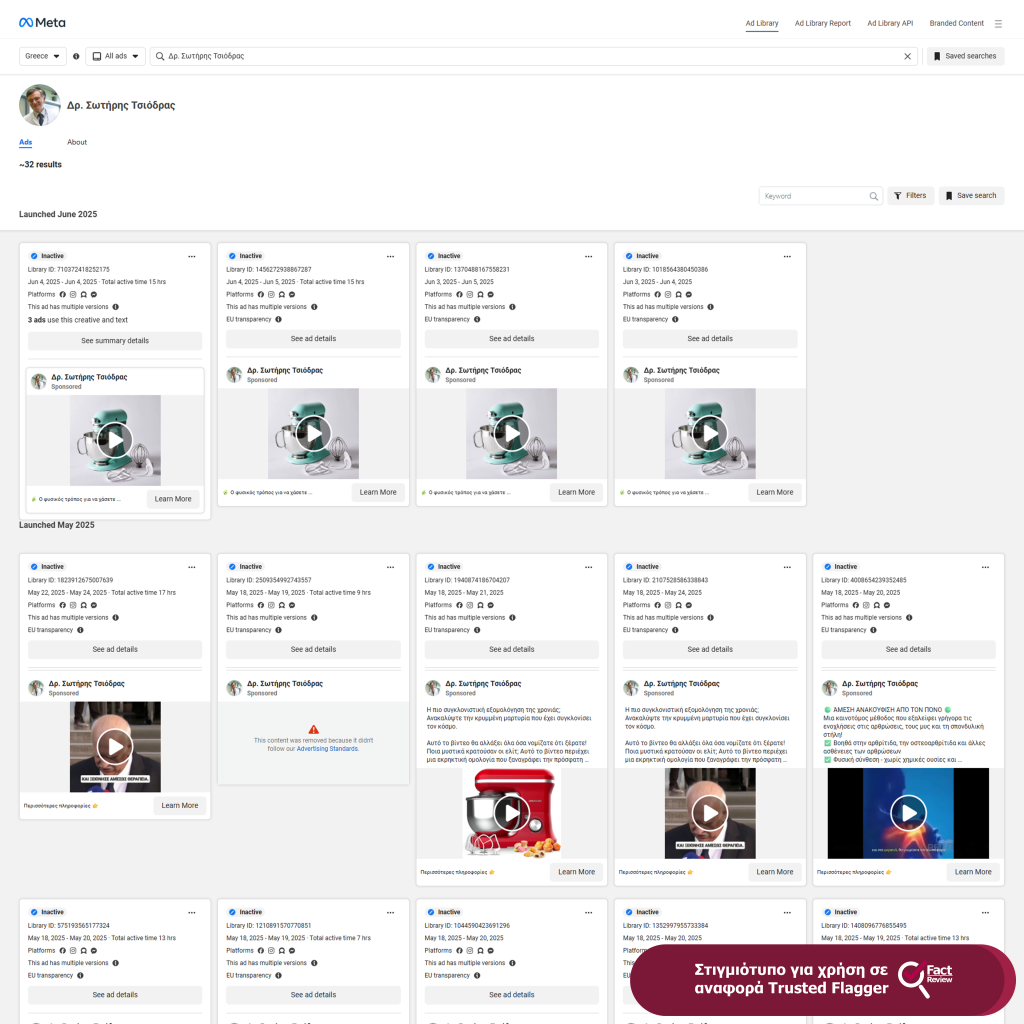Click info icon next to Greece country selector
1024x1024 pixels.
[76, 56]
